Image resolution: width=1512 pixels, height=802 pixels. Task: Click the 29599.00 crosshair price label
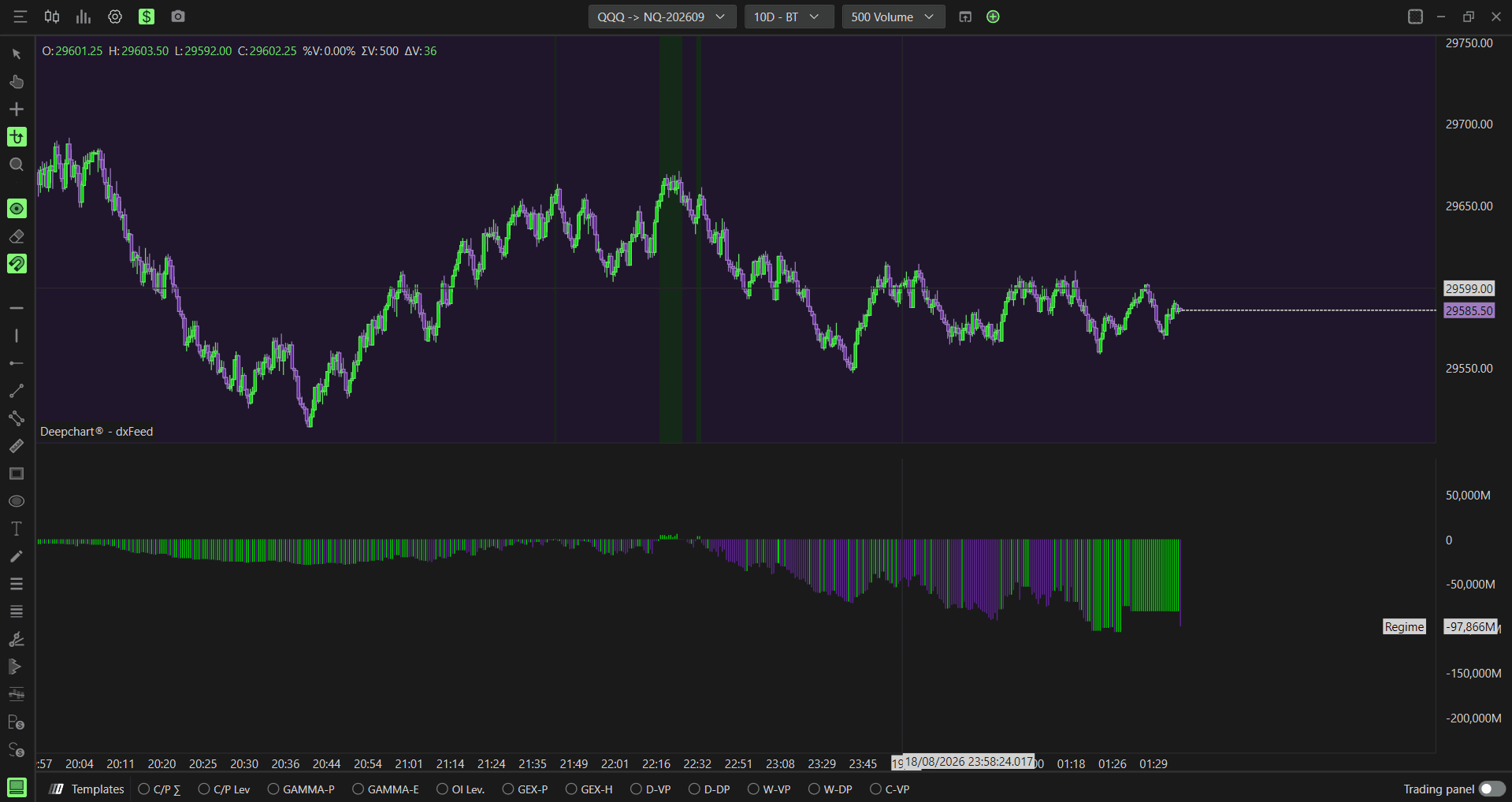tap(1469, 288)
